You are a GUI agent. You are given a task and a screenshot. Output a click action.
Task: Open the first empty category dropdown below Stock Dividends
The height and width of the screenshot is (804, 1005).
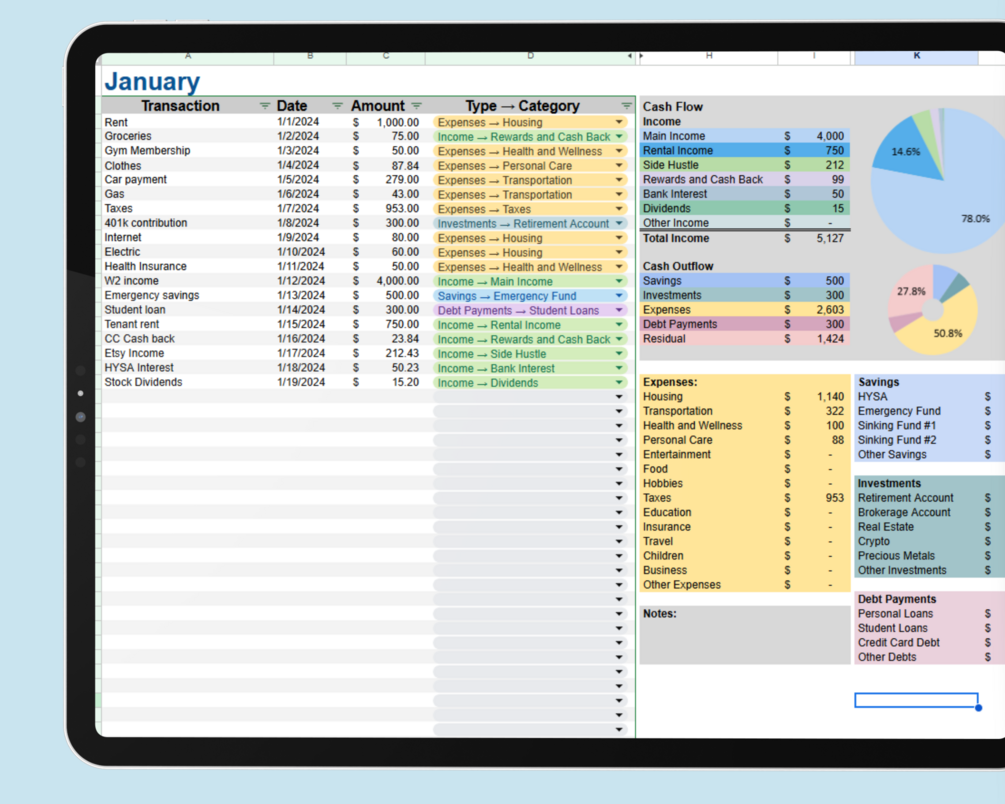(x=619, y=397)
